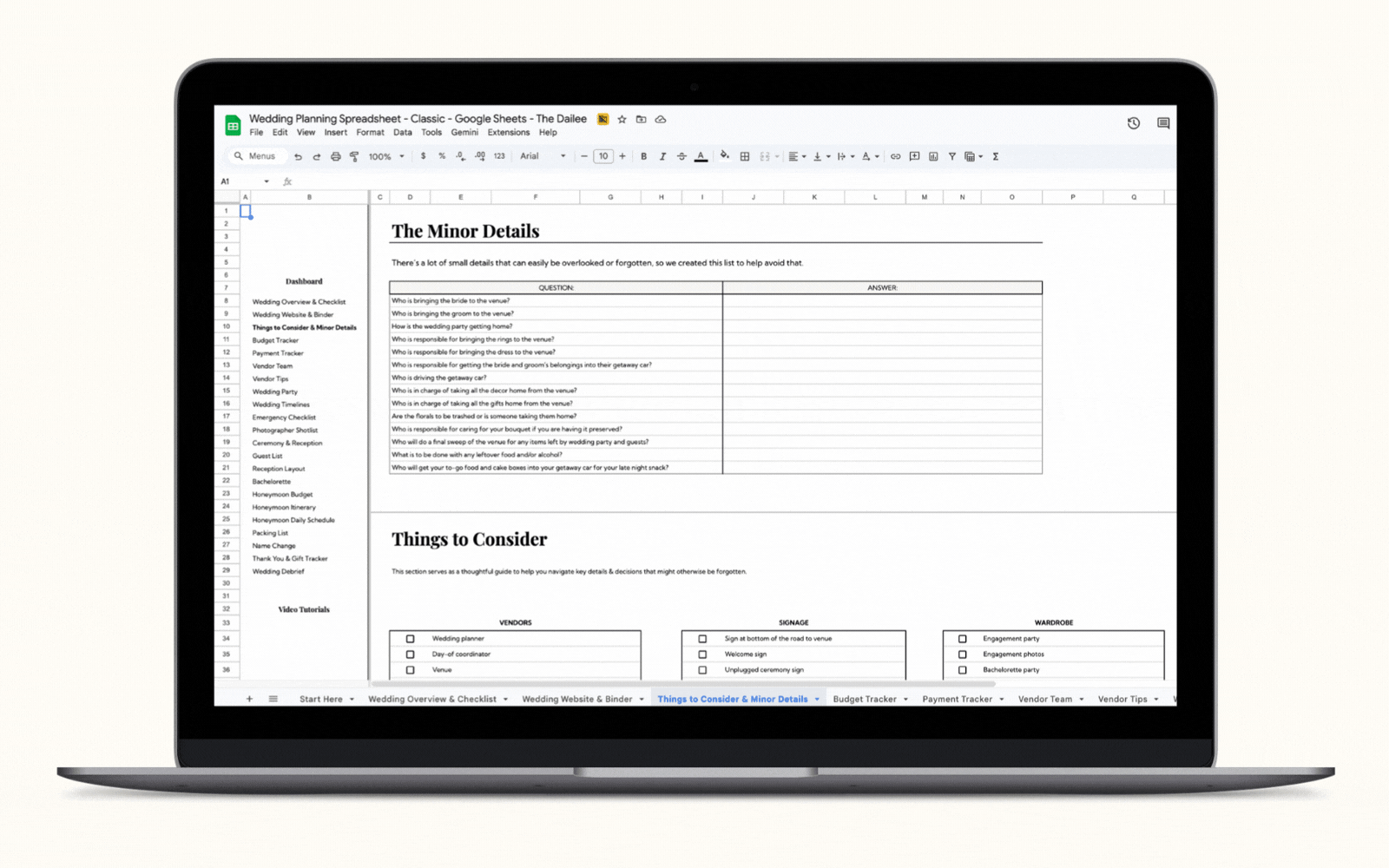
Task: Click the paint format icon
Action: (x=354, y=156)
